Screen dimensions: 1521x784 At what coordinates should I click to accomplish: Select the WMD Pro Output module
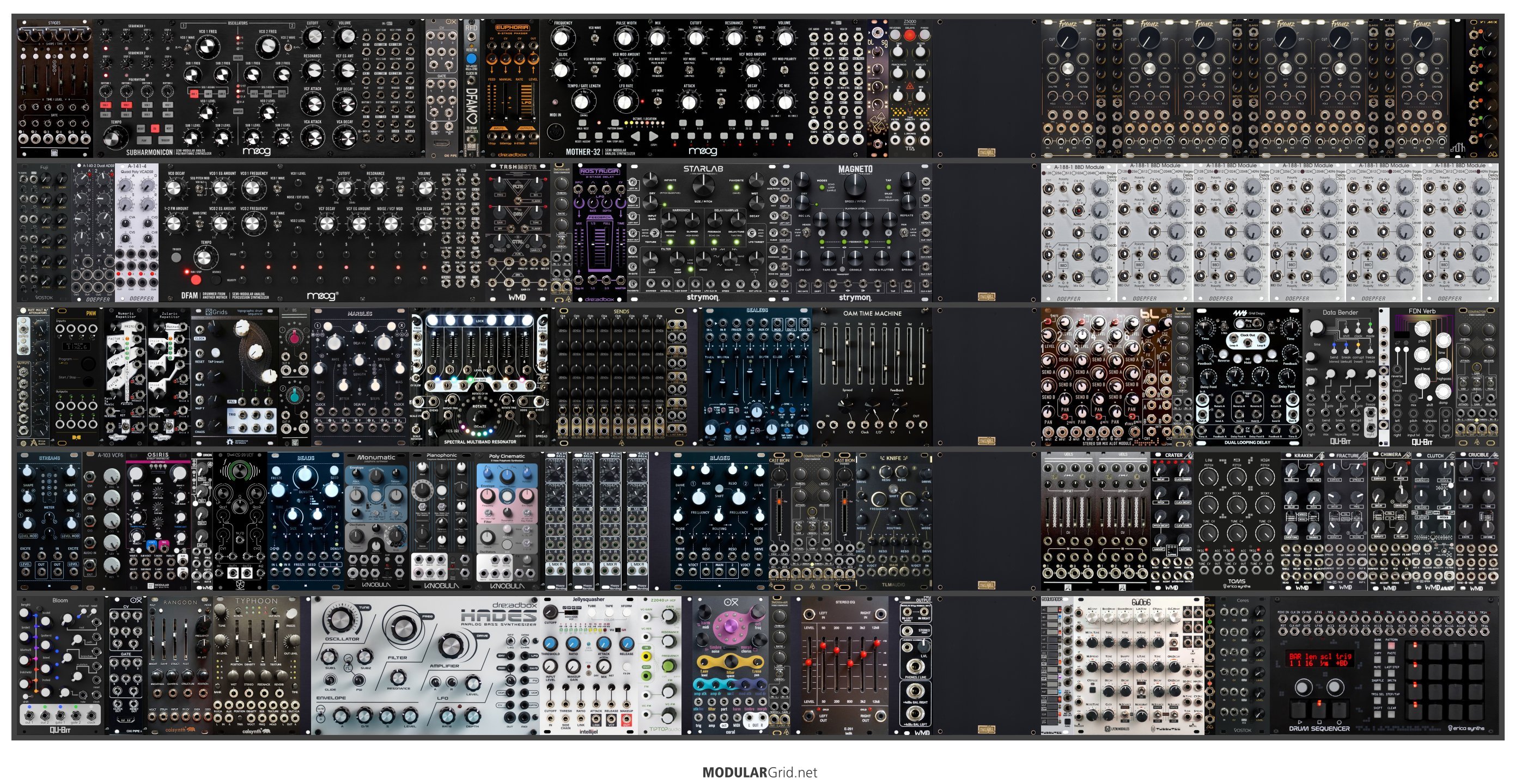(915, 665)
